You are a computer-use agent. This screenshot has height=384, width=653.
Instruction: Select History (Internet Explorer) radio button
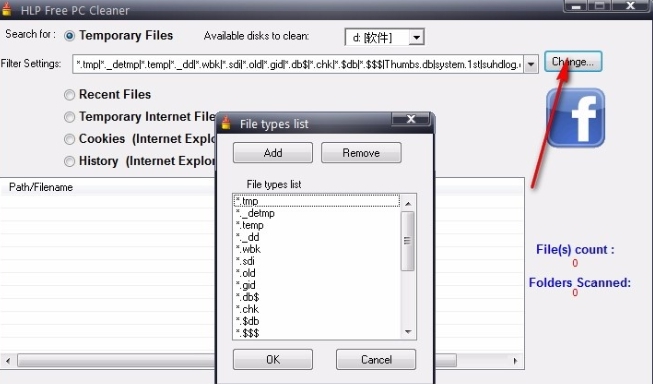click(70, 161)
